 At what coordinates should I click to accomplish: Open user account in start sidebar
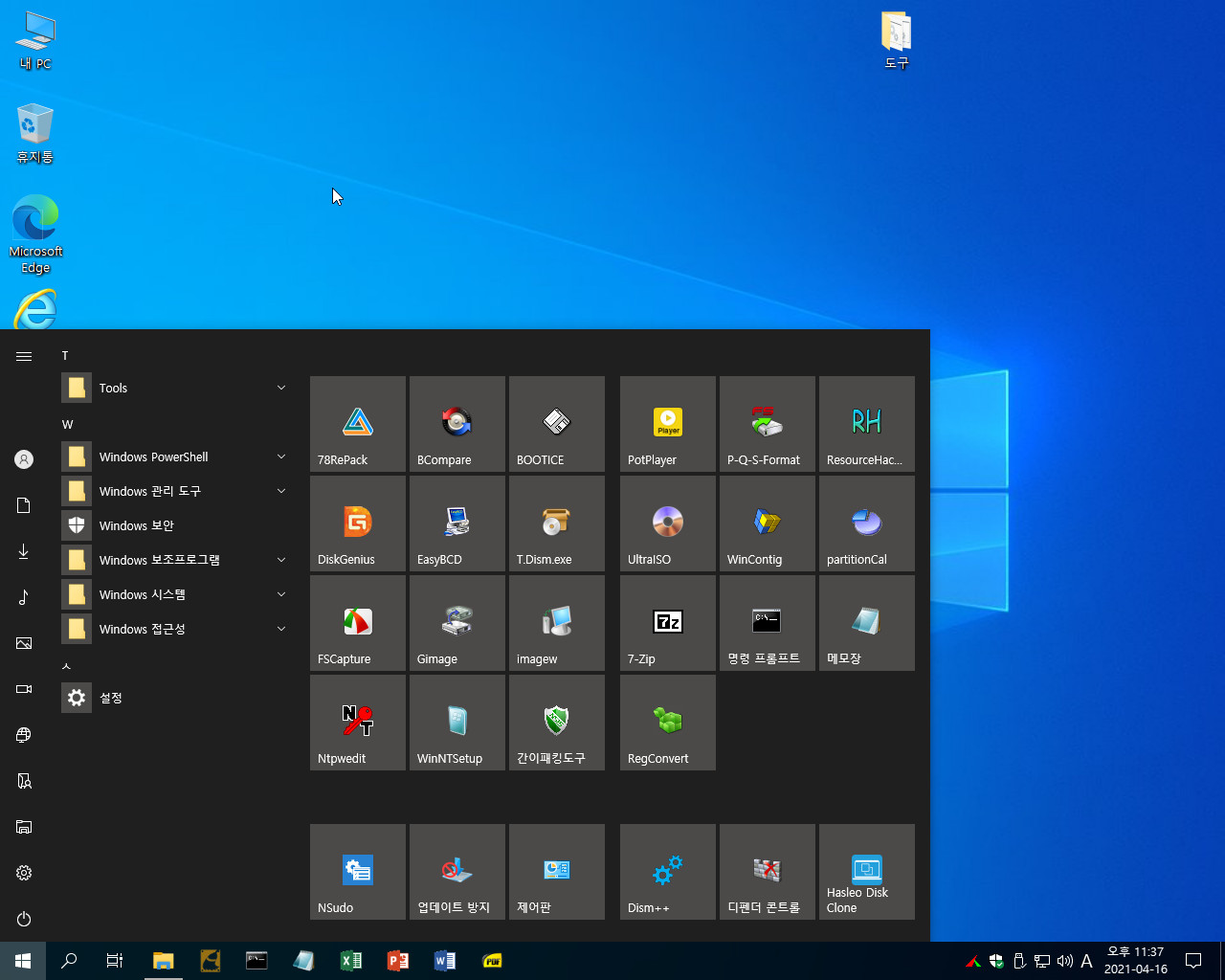(24, 459)
